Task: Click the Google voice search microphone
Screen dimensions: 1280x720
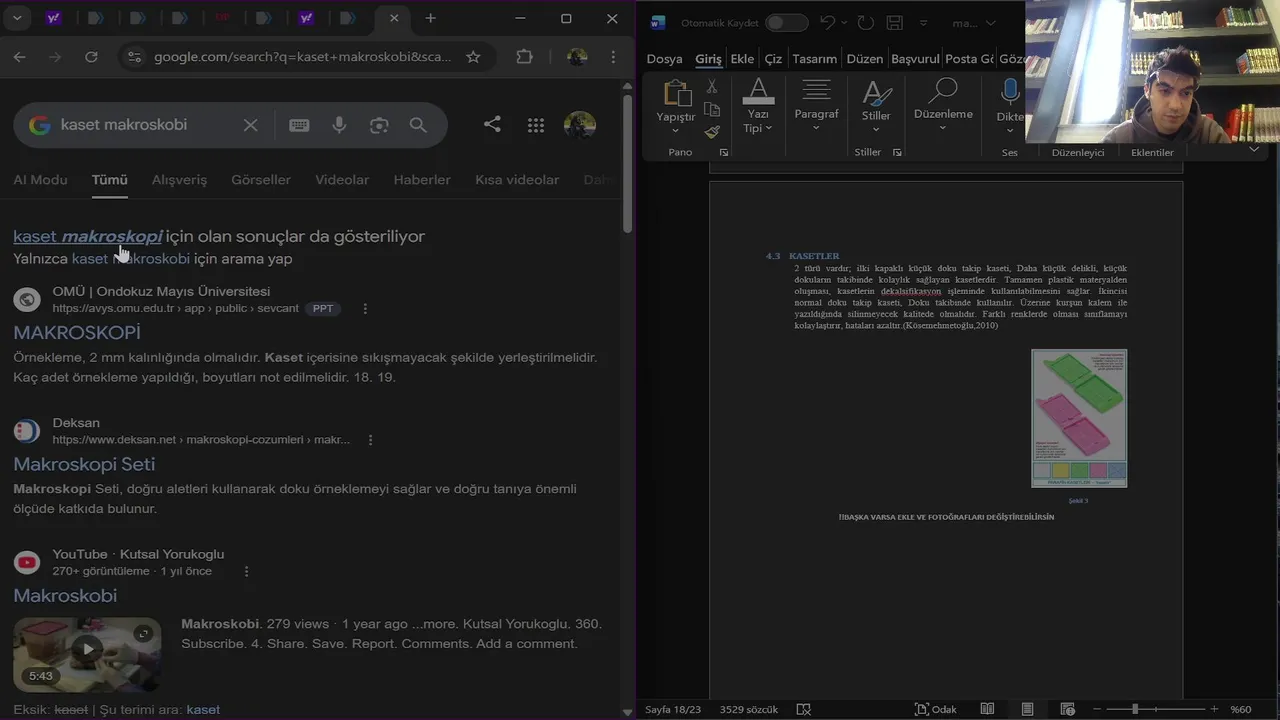Action: pos(340,125)
